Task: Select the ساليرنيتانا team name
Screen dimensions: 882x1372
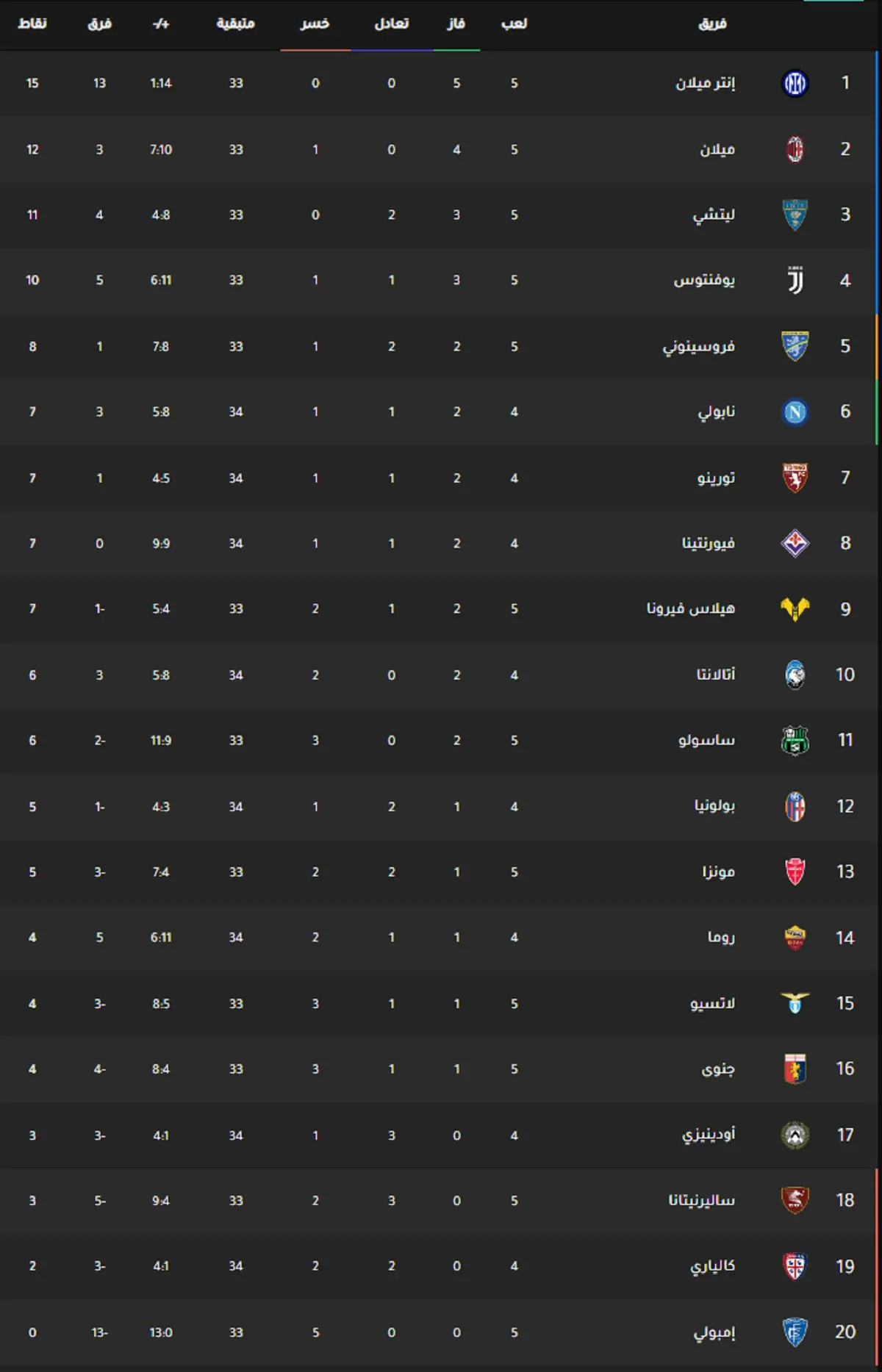Action: point(701,1200)
